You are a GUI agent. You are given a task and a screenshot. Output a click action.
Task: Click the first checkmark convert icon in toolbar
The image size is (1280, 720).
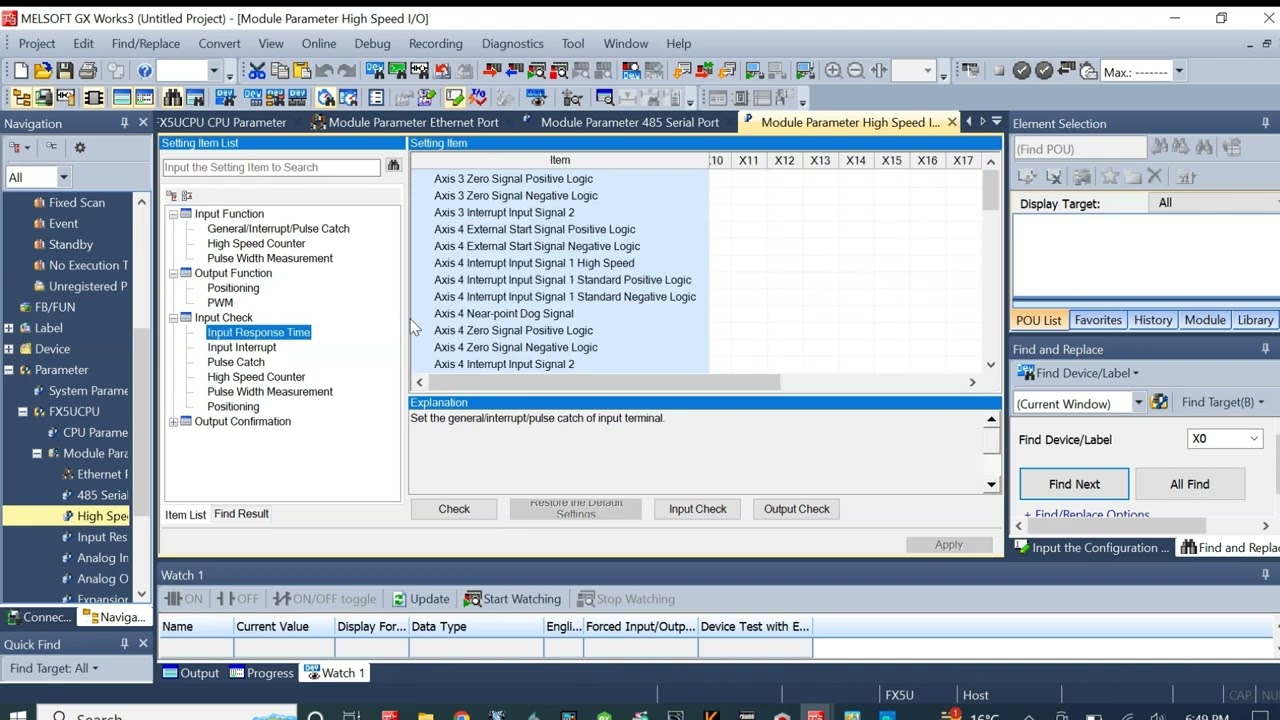[x=1021, y=71]
